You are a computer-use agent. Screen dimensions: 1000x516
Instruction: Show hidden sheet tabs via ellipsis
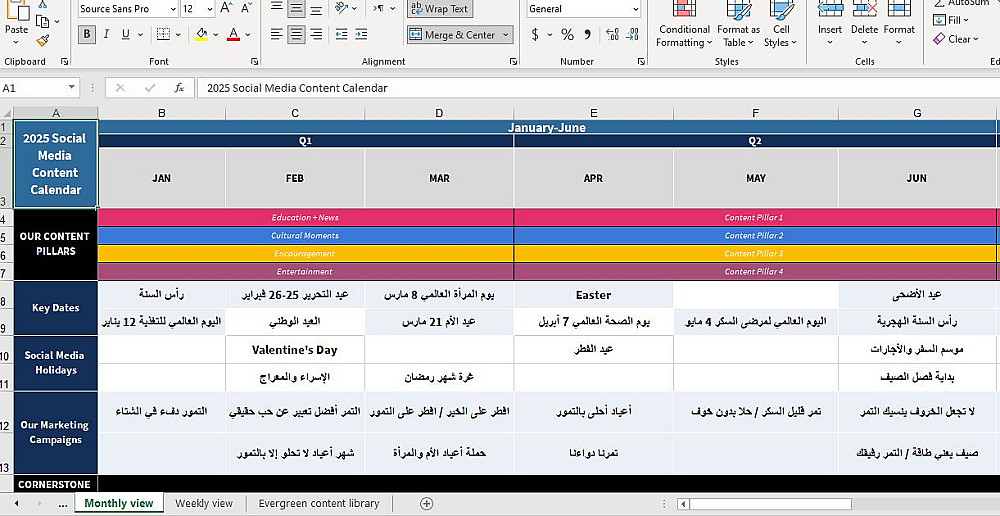point(62,503)
